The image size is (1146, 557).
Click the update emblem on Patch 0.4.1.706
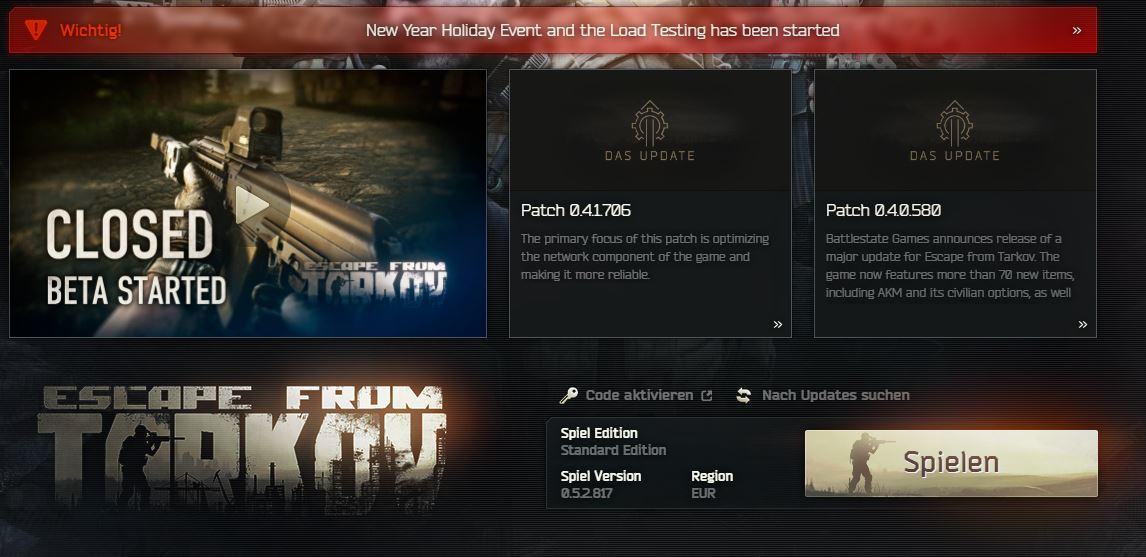650,123
